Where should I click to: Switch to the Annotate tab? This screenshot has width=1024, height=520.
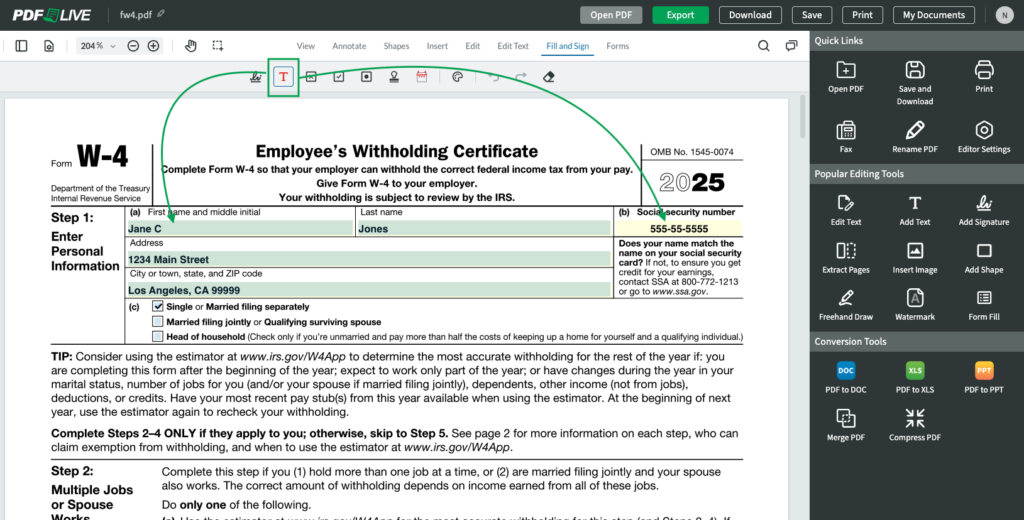click(349, 46)
